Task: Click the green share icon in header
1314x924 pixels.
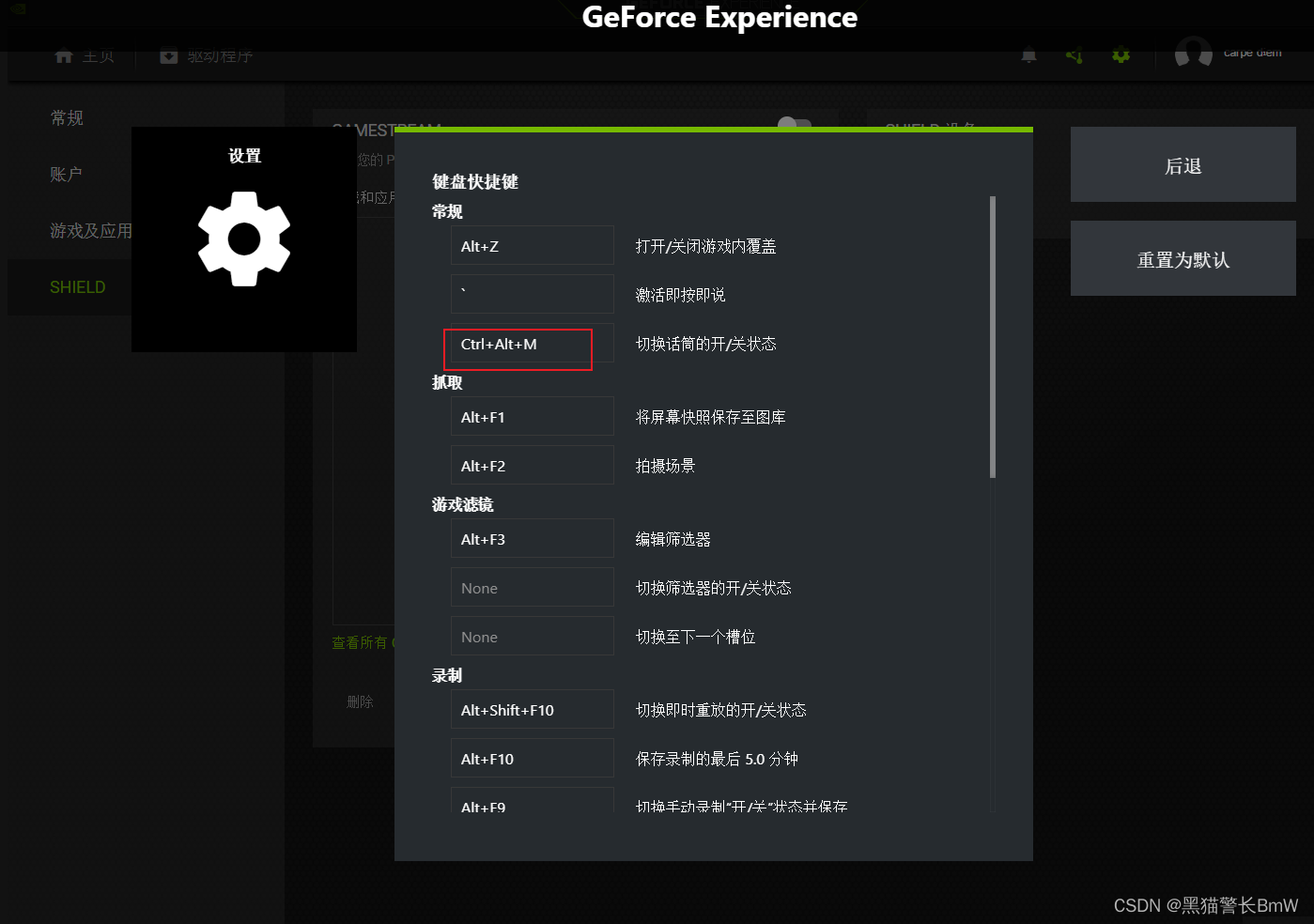Action: click(x=1074, y=55)
